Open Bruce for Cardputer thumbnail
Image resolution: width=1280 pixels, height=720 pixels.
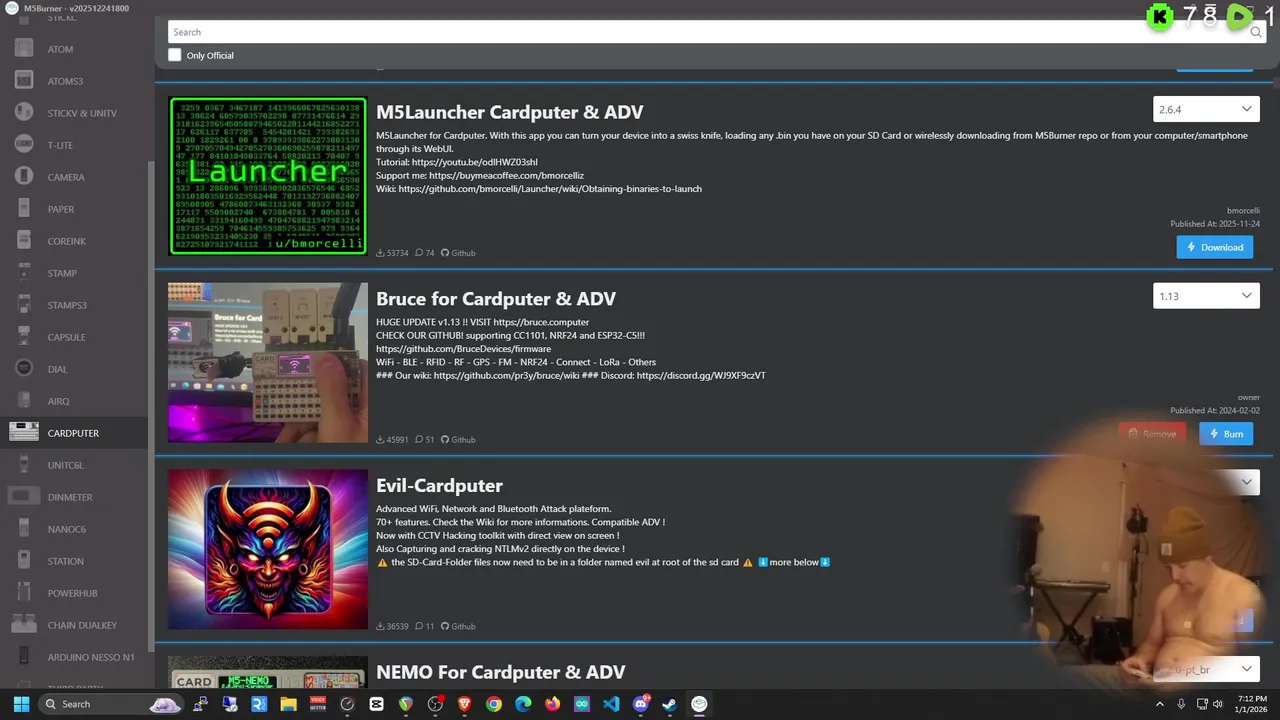268,362
